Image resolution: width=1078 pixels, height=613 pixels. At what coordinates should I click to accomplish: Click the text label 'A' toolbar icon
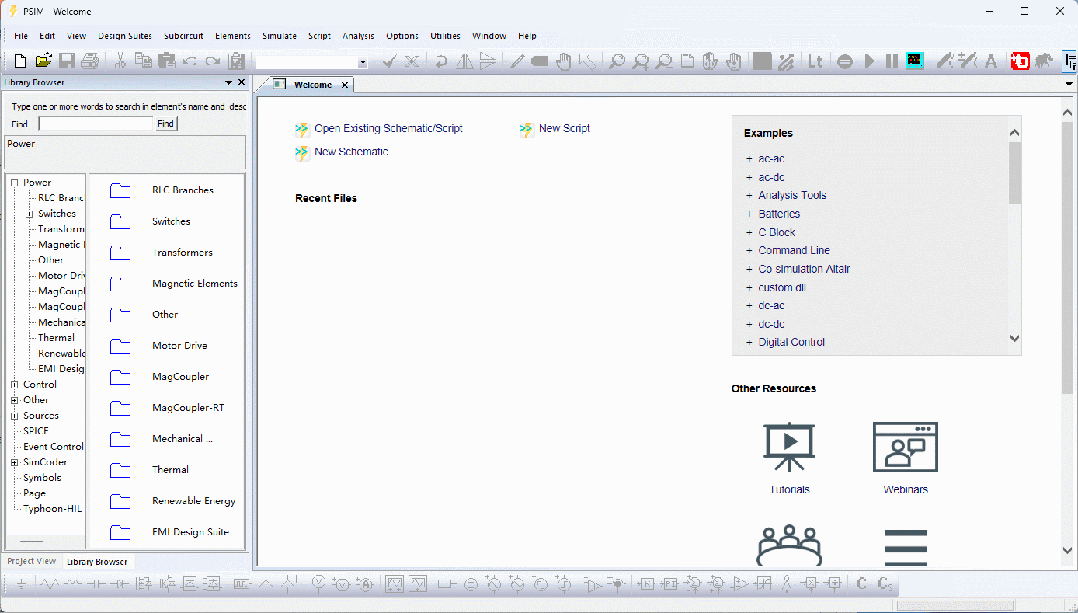(991, 61)
